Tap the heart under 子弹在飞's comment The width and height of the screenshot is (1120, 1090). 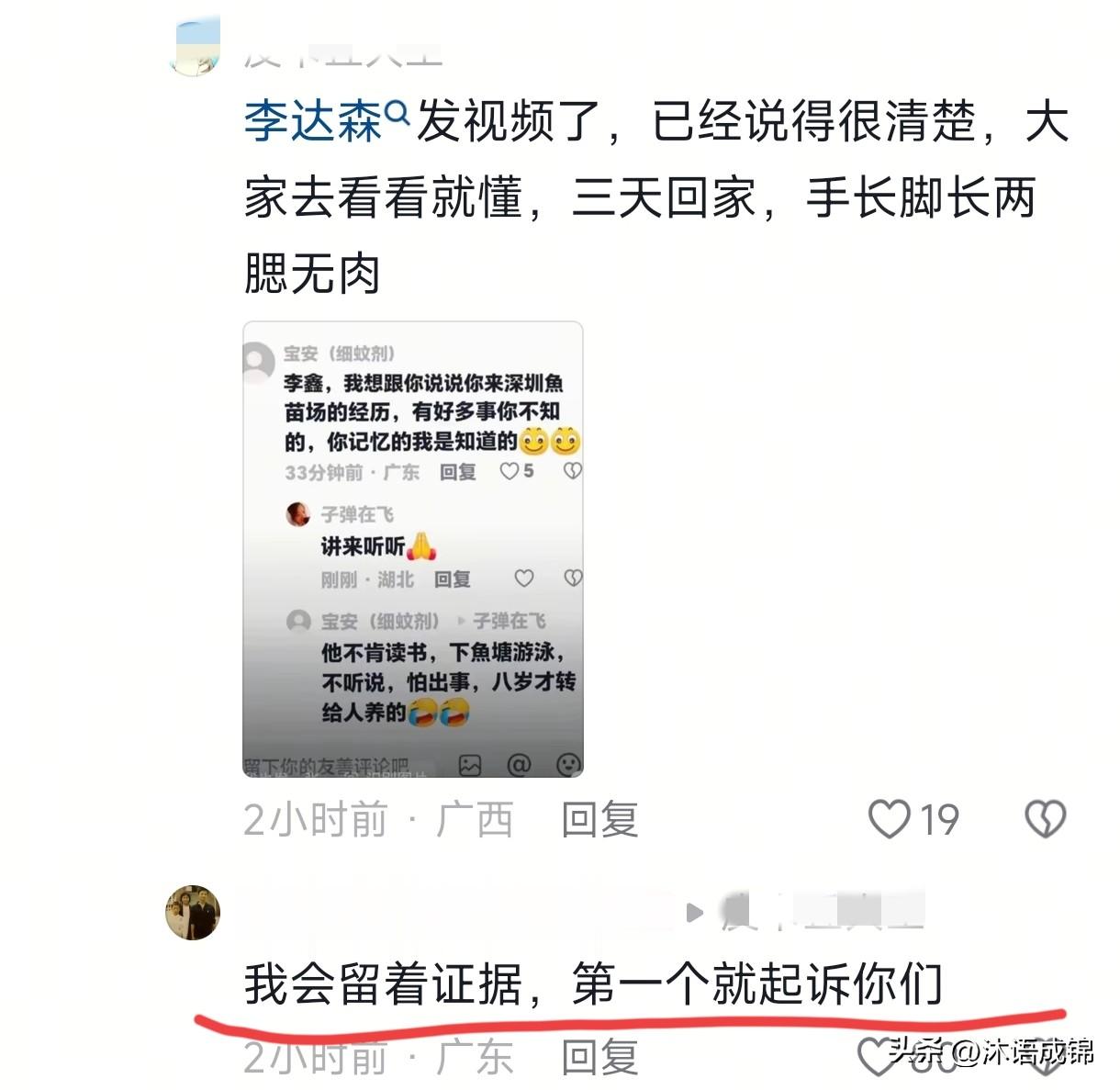click(x=523, y=579)
